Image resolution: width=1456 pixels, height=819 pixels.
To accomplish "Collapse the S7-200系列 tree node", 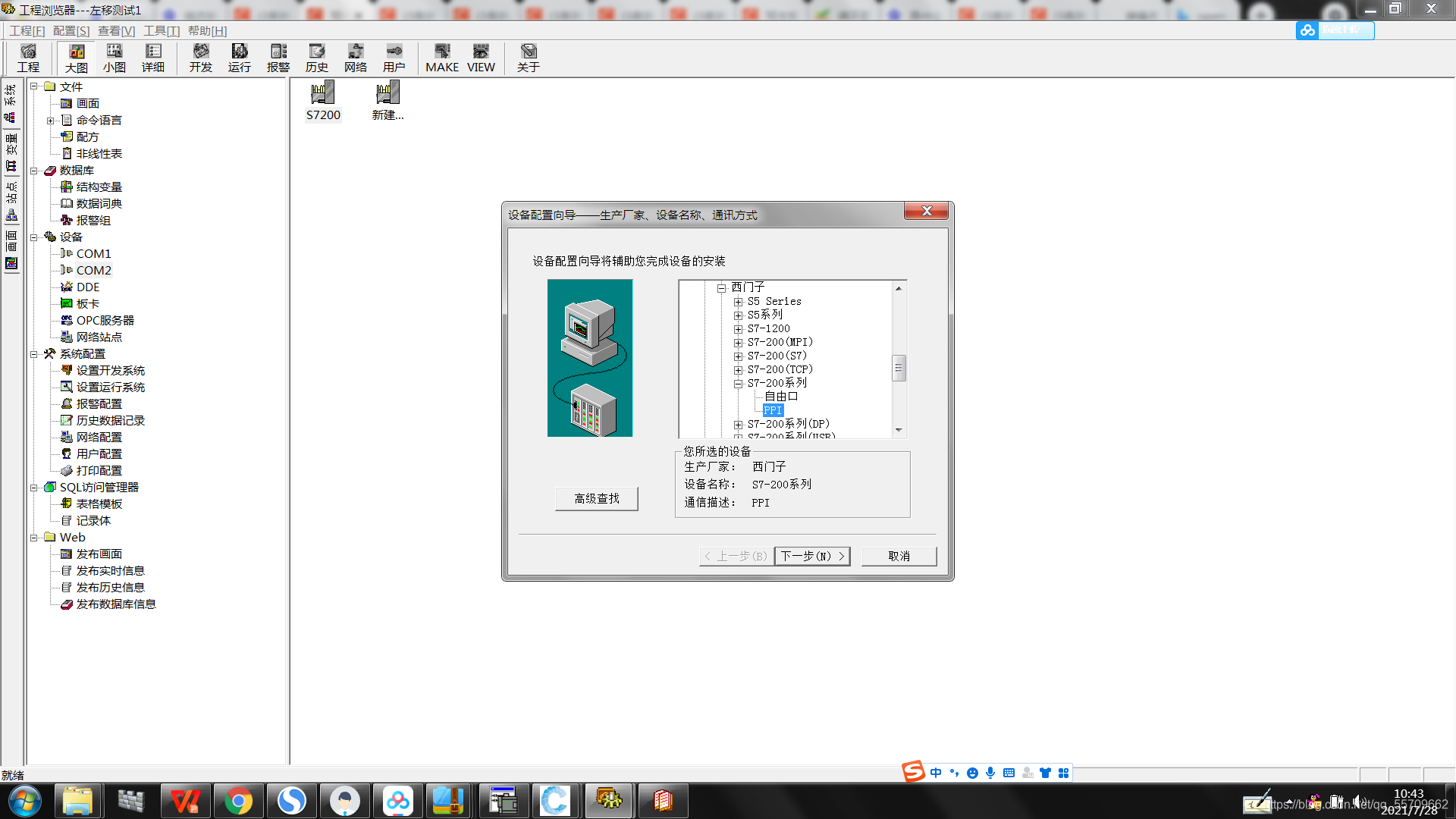I will point(738,384).
